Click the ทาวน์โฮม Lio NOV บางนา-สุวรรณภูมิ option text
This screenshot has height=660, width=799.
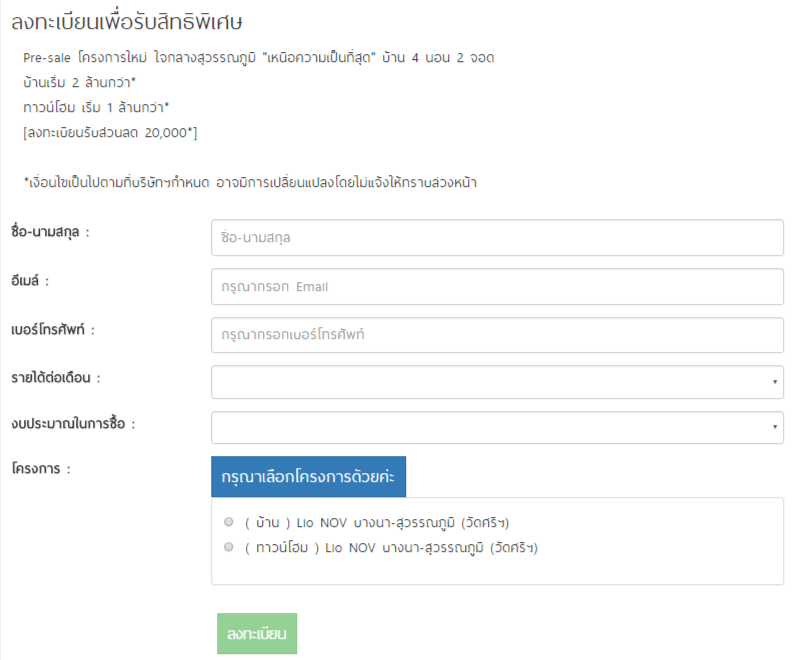click(390, 547)
